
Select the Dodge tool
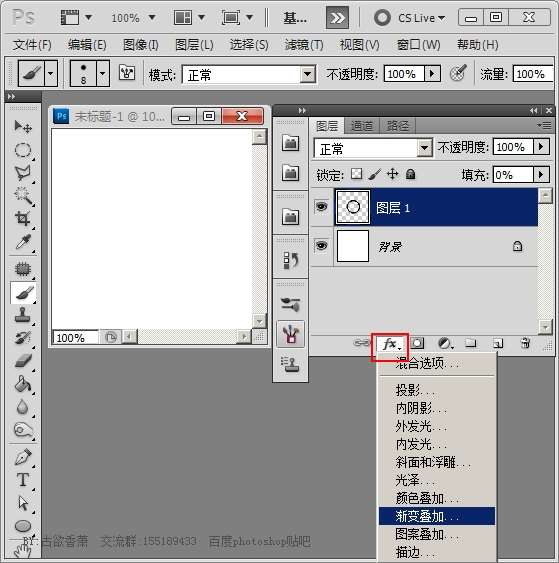point(23,430)
